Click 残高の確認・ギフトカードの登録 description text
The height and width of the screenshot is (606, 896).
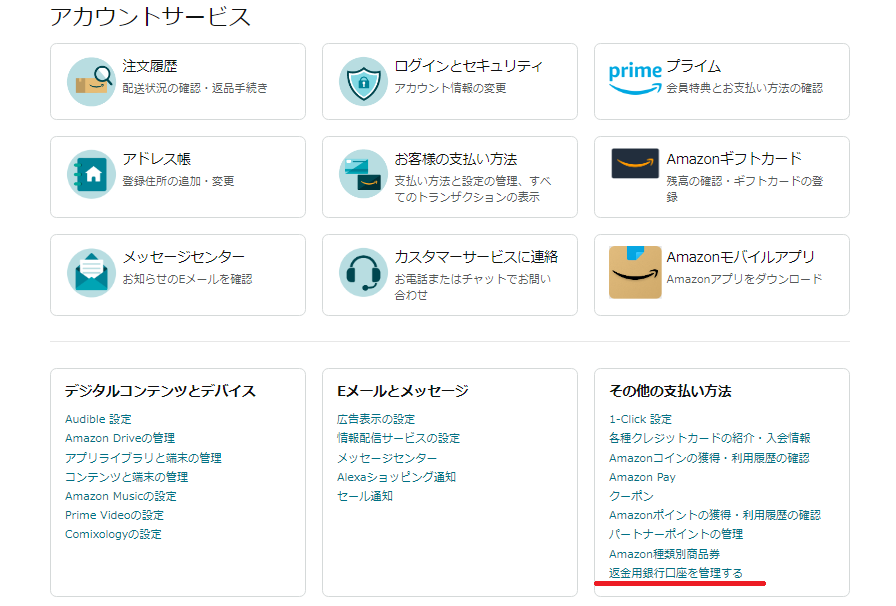click(x=745, y=189)
